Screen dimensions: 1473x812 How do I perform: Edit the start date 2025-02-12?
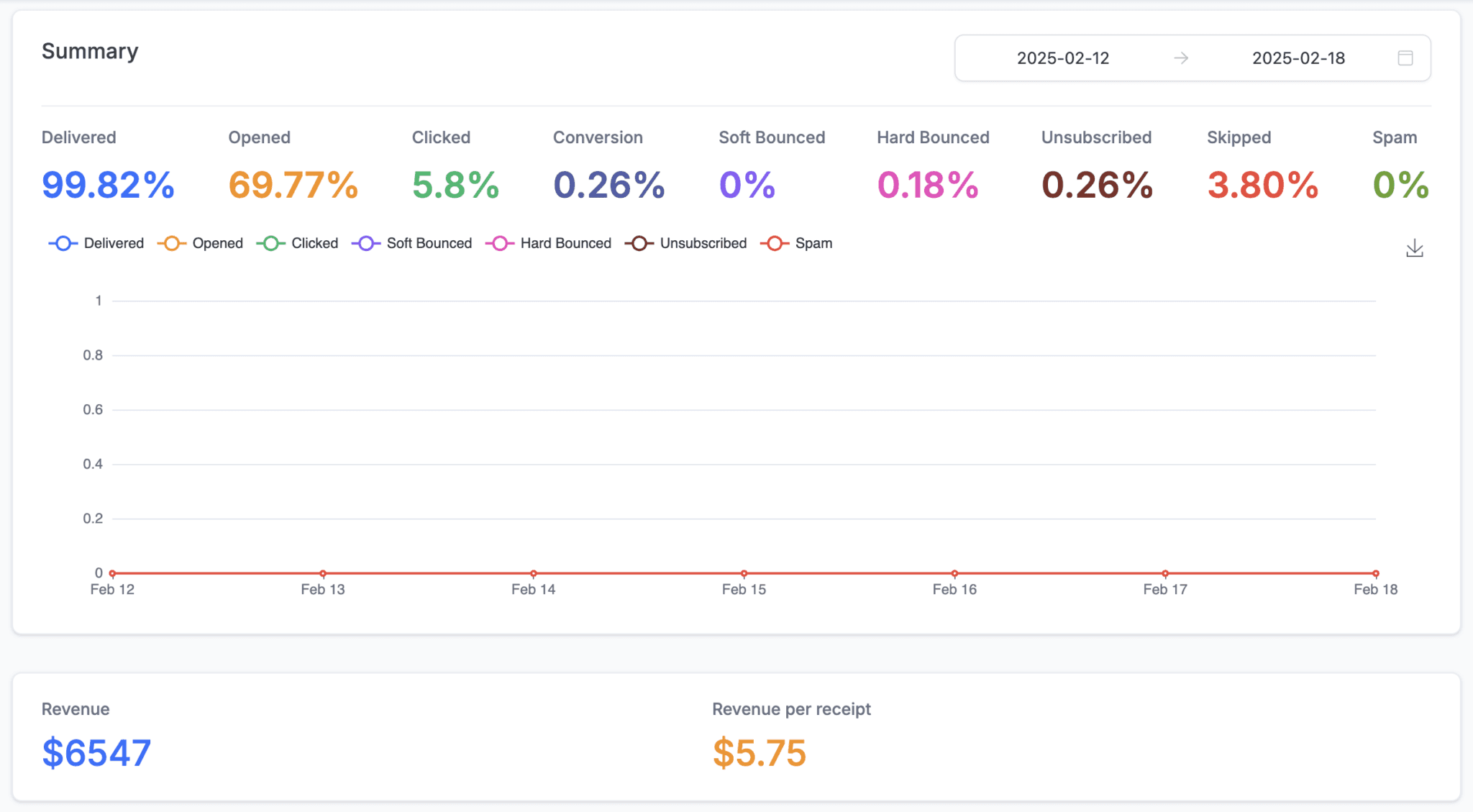tap(1062, 58)
